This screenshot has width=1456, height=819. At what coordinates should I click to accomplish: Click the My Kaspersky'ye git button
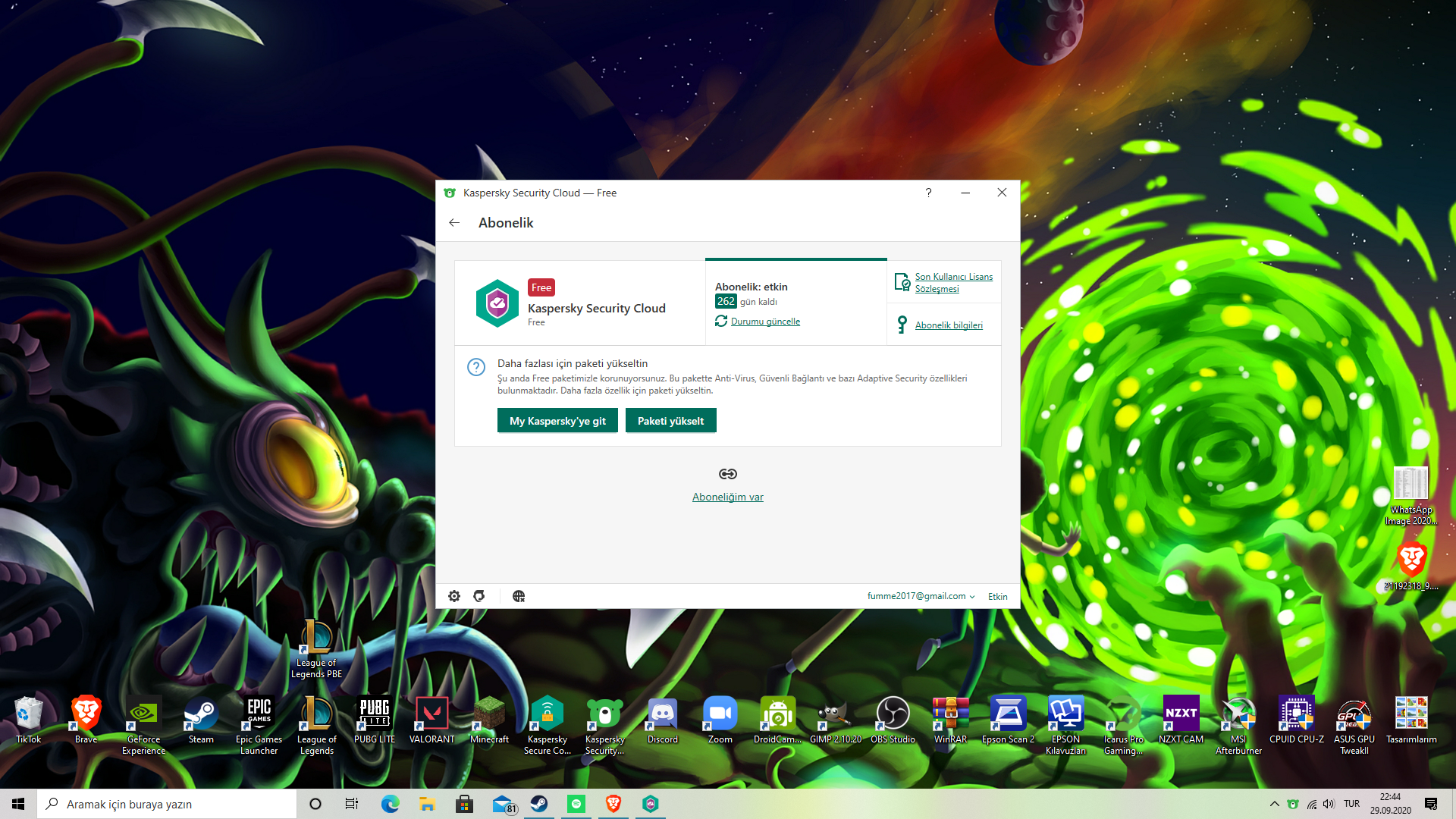pyautogui.click(x=557, y=421)
